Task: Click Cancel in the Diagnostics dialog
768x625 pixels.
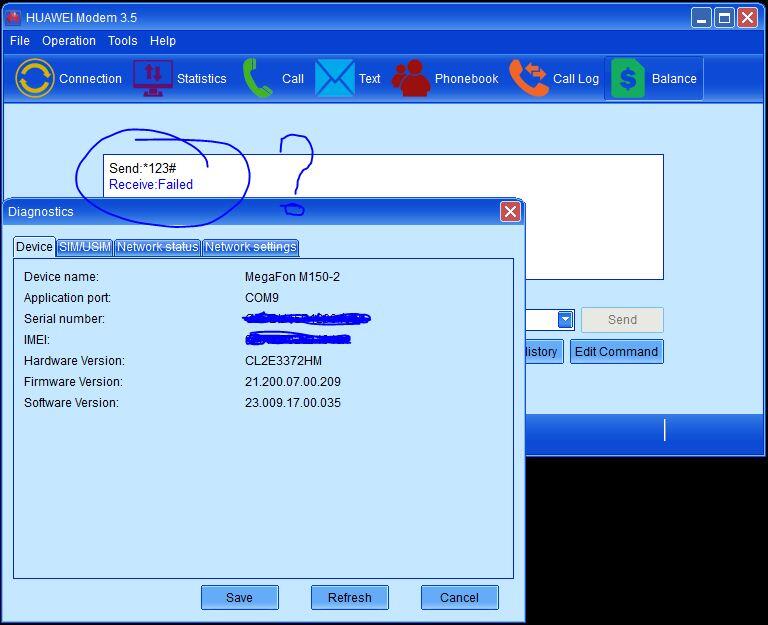Action: (x=459, y=598)
